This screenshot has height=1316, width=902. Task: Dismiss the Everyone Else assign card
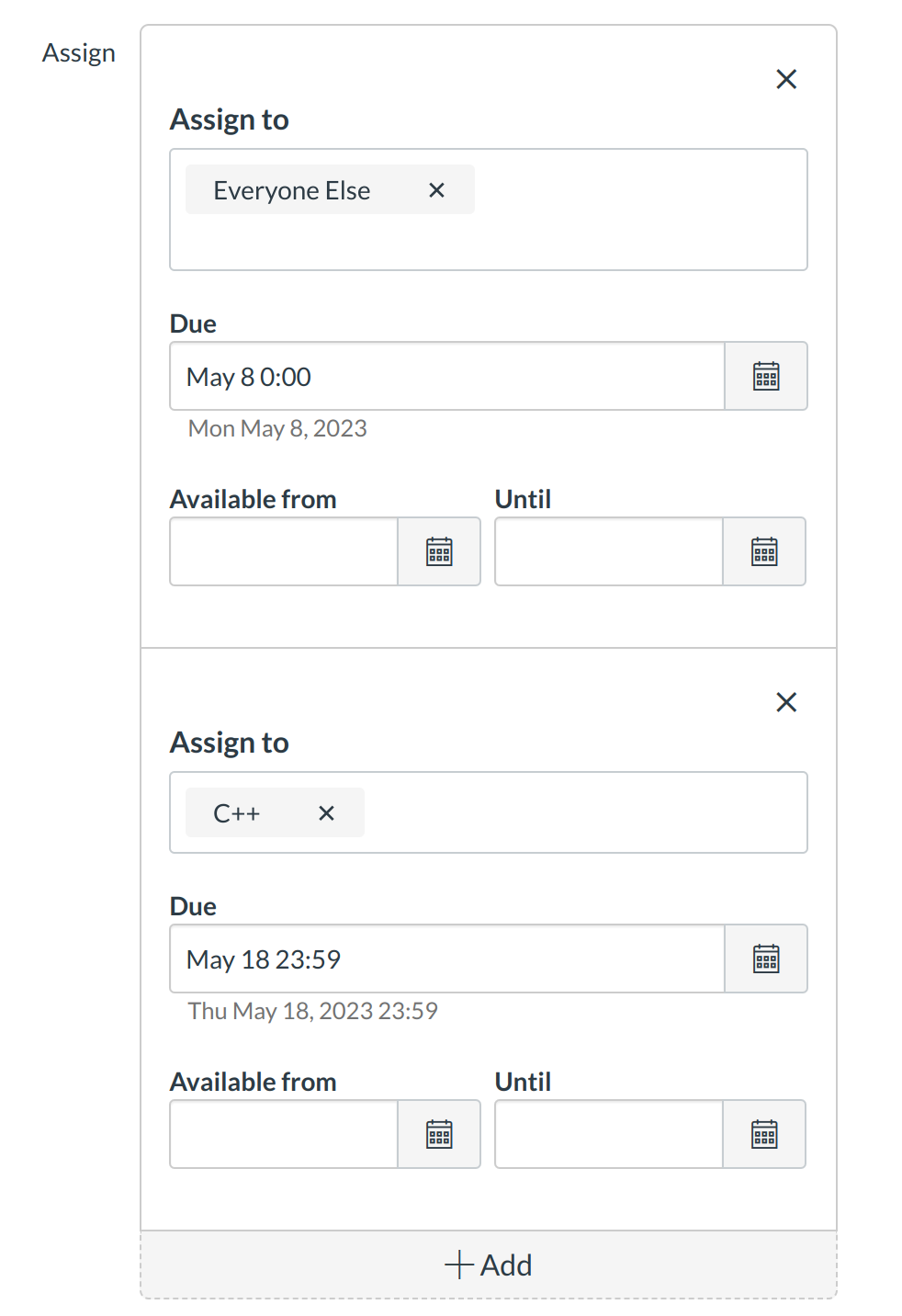786,79
